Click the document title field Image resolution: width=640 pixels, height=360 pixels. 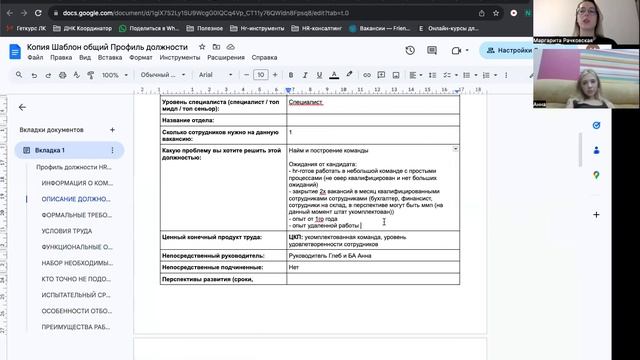[x=107, y=47]
